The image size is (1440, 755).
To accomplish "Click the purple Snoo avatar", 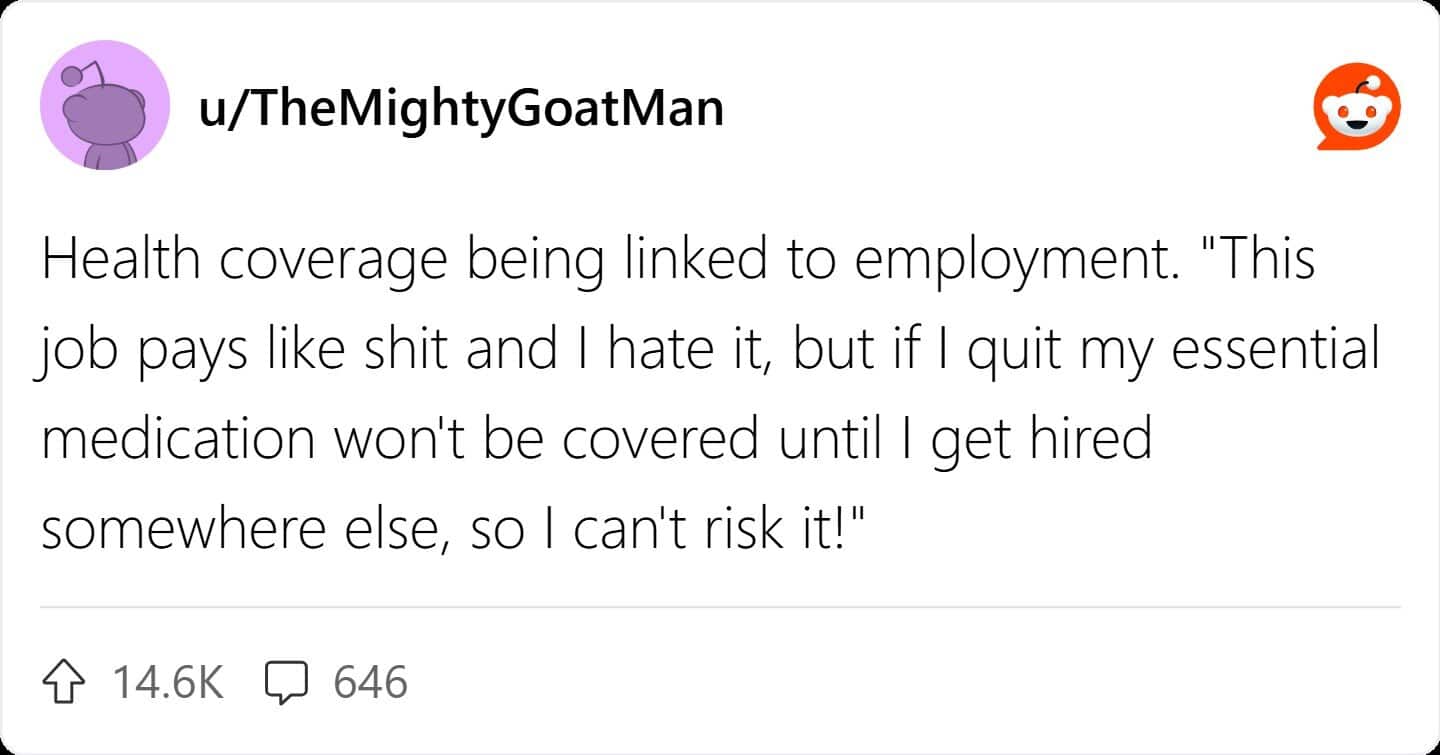I will click(x=104, y=106).
